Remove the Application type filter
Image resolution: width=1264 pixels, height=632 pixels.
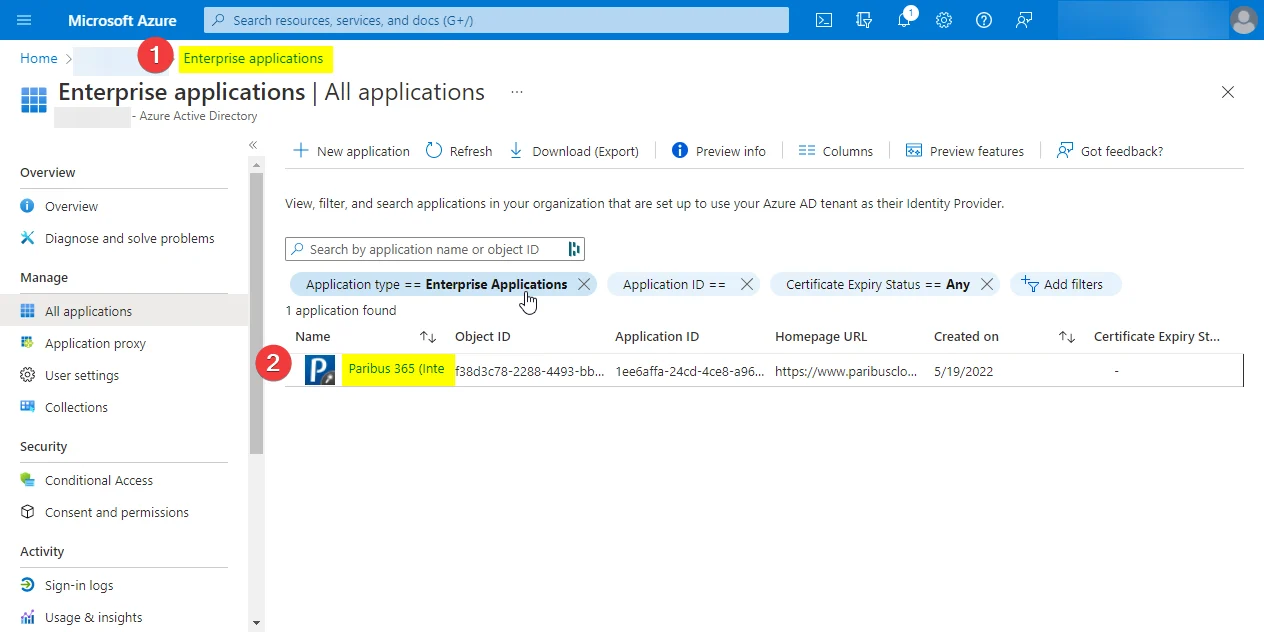tap(584, 284)
